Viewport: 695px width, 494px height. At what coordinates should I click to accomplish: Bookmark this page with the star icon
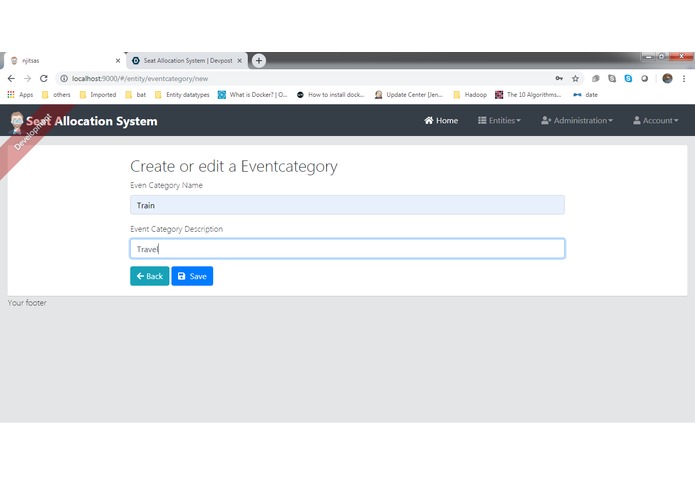pos(575,78)
